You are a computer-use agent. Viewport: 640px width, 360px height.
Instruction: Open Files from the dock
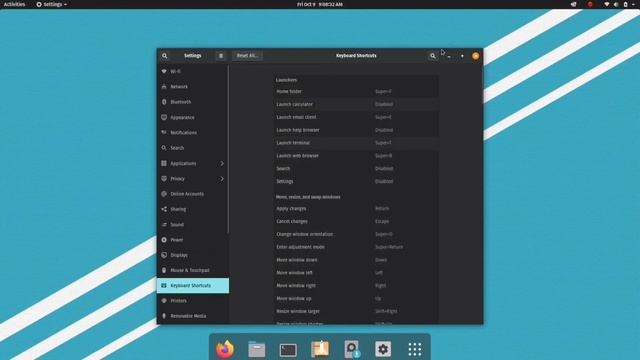257,349
